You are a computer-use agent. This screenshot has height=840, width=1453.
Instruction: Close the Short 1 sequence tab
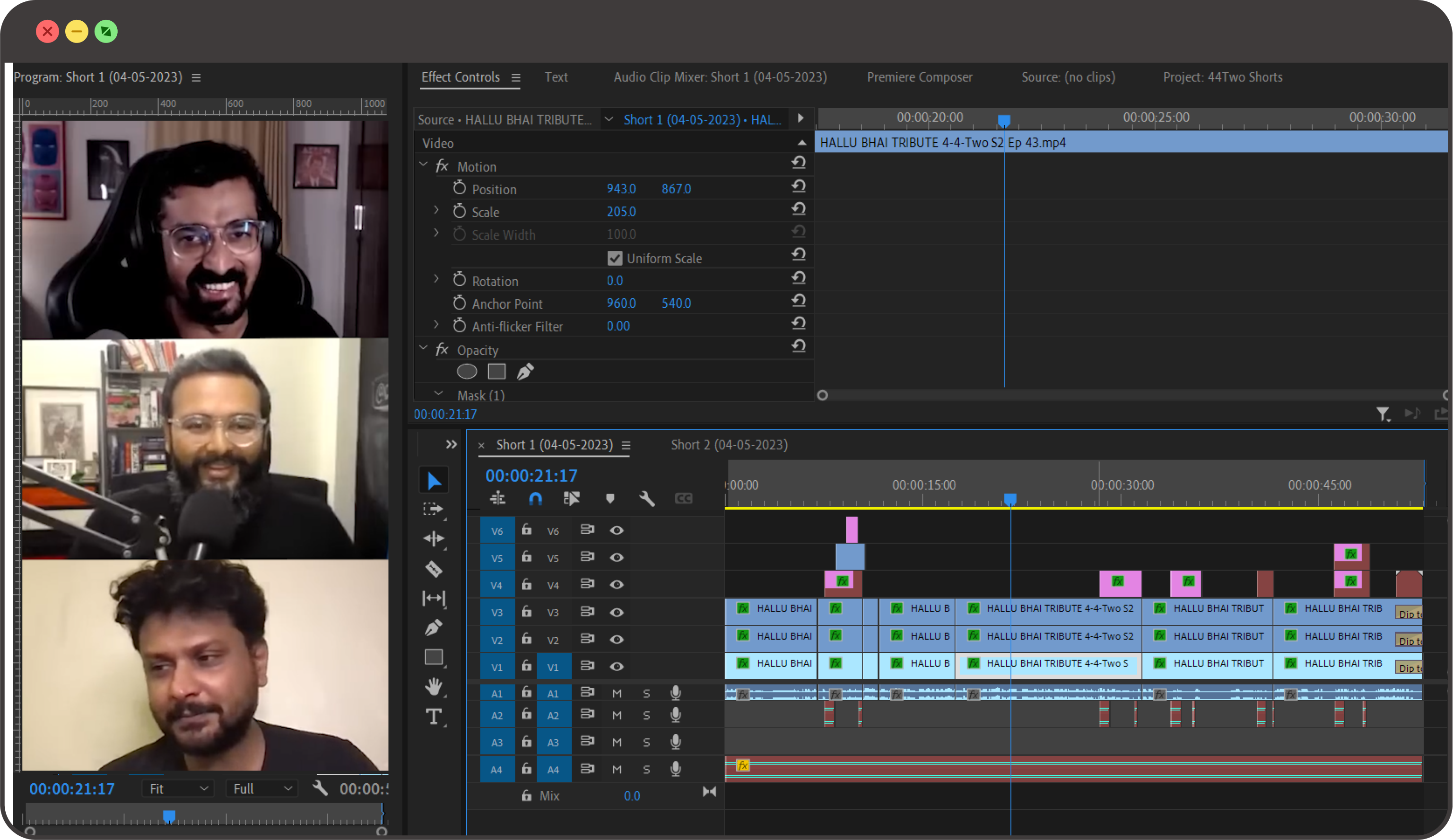(481, 446)
